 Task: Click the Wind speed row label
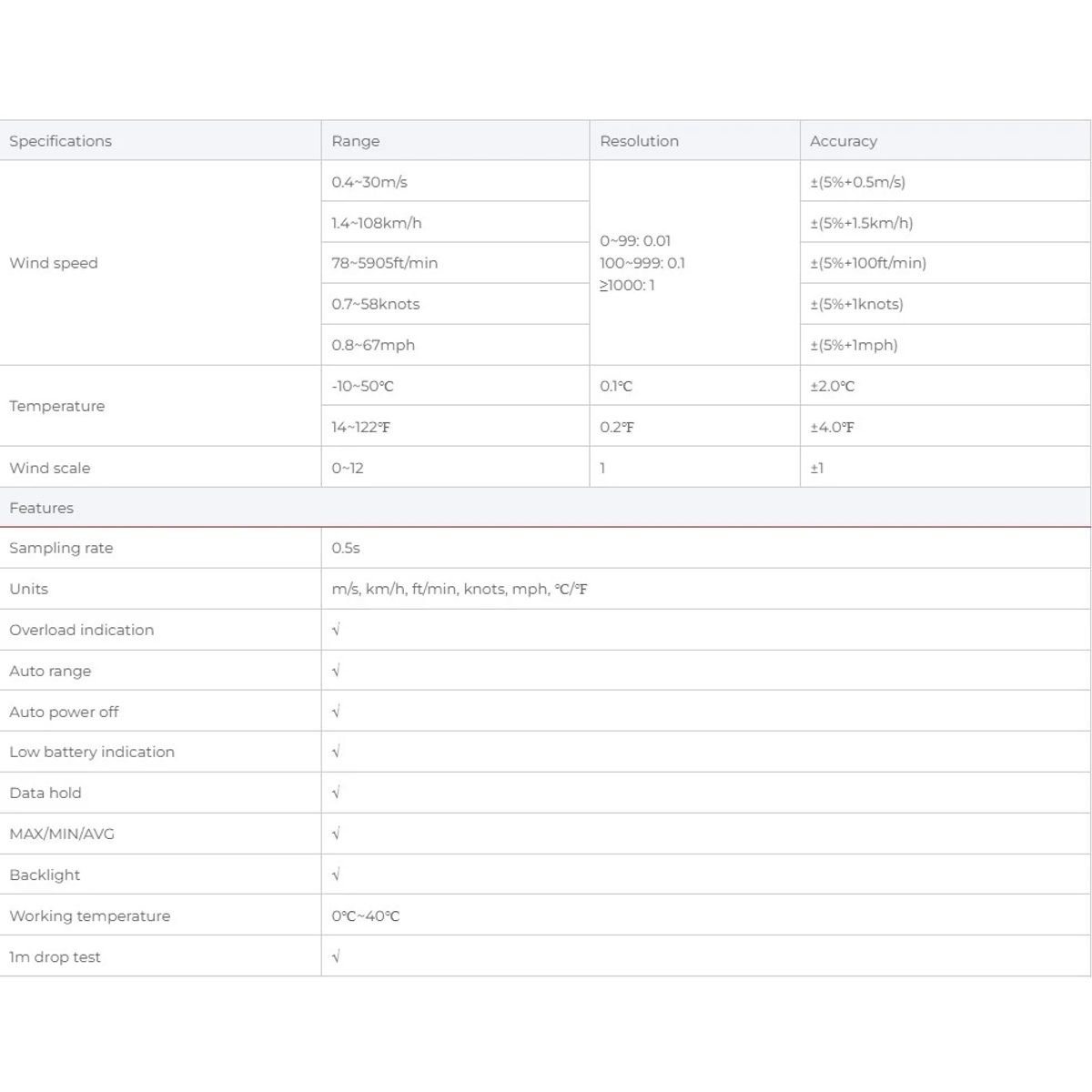(x=54, y=263)
